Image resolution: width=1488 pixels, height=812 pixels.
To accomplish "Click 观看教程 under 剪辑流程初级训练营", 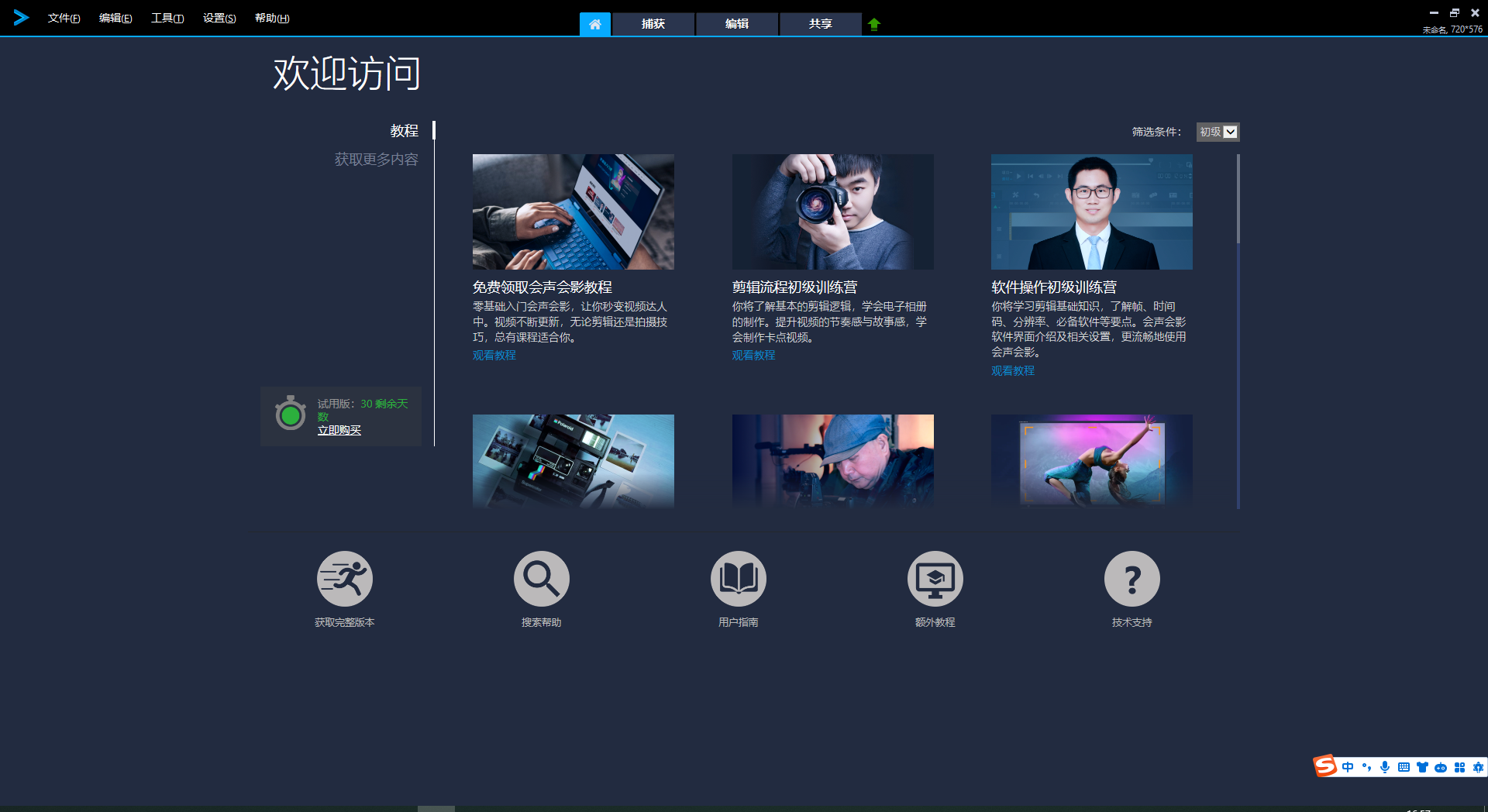I will point(753,355).
